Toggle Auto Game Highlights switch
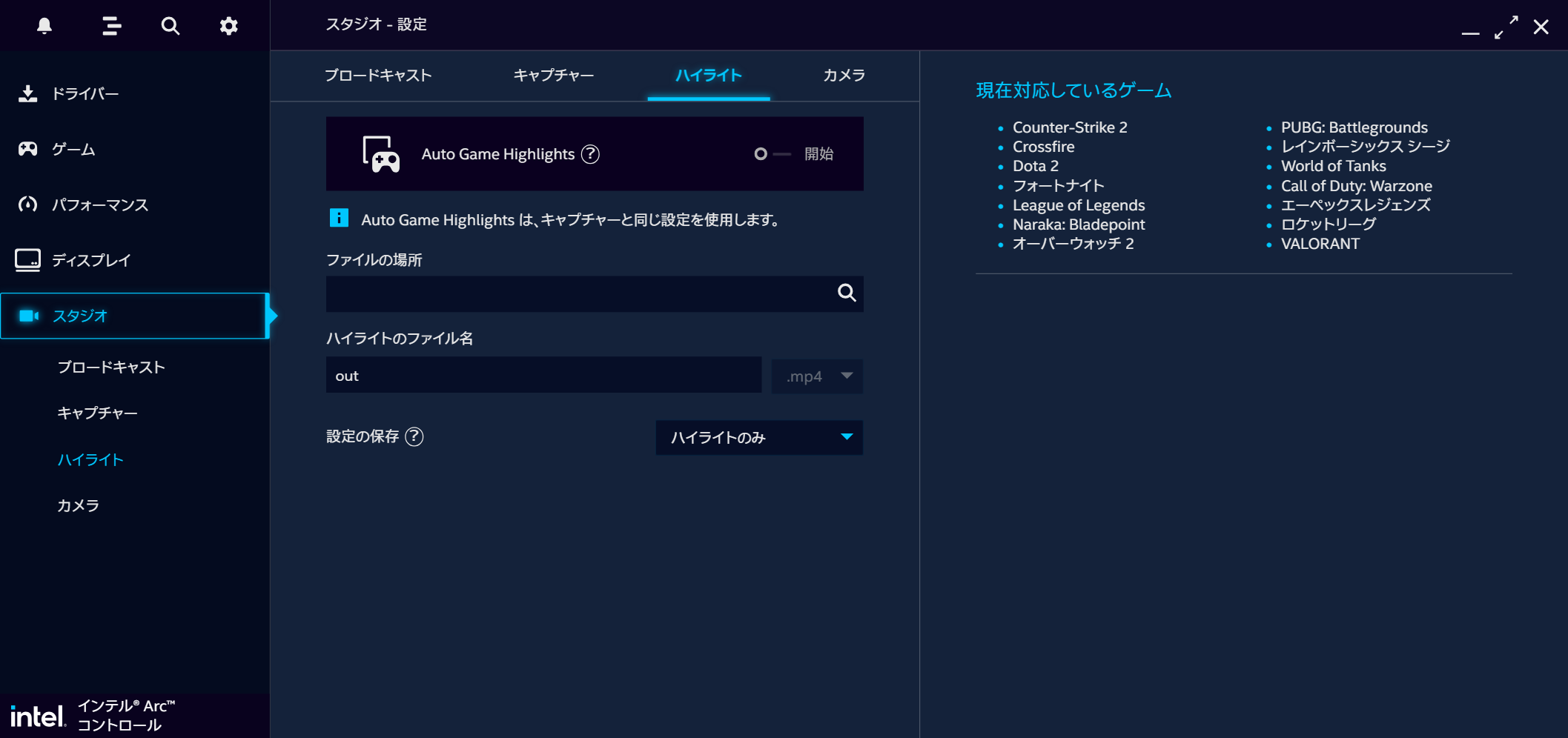The image size is (1568, 738). click(773, 154)
